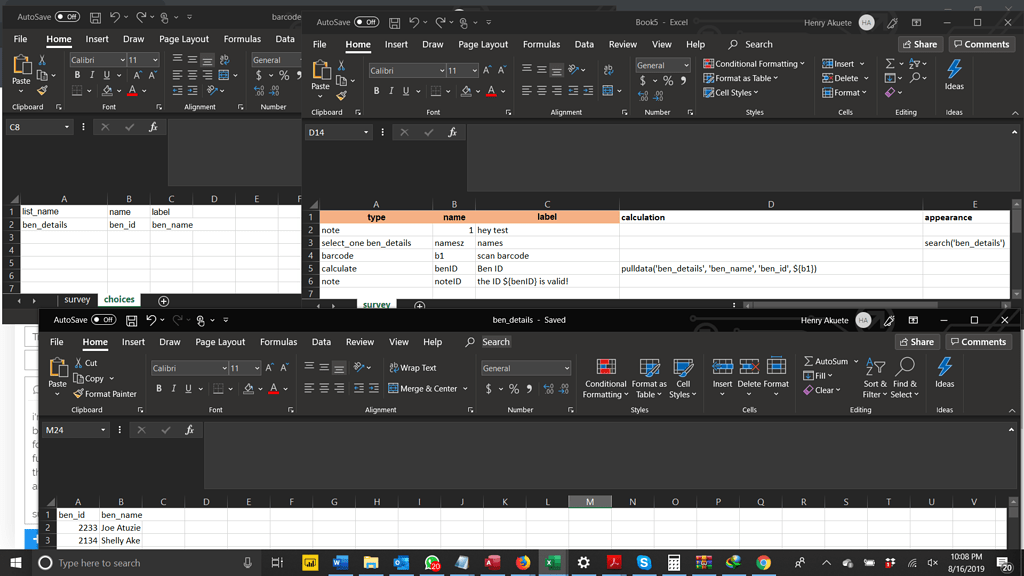Open Formulas tab in ben_details window
This screenshot has height=576, width=1024.
(278, 342)
